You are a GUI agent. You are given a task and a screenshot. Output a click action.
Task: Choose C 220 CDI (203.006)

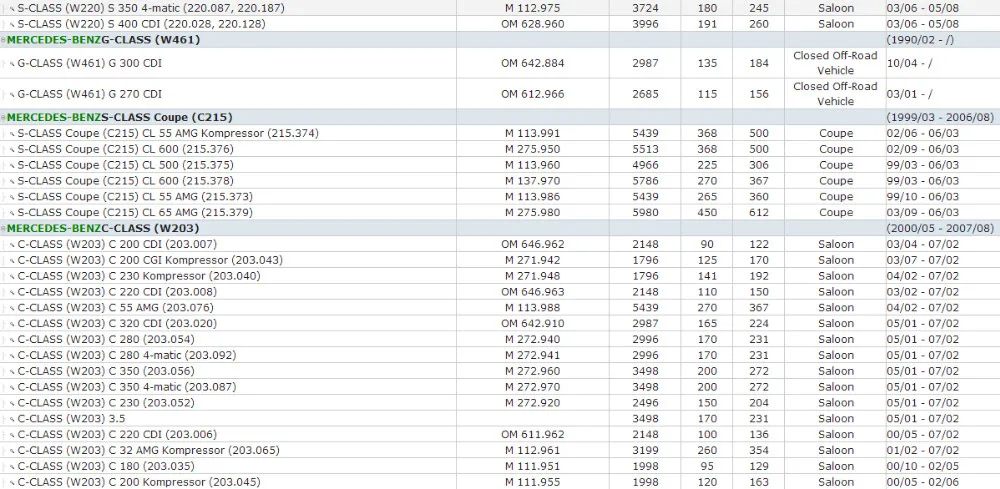point(117,434)
